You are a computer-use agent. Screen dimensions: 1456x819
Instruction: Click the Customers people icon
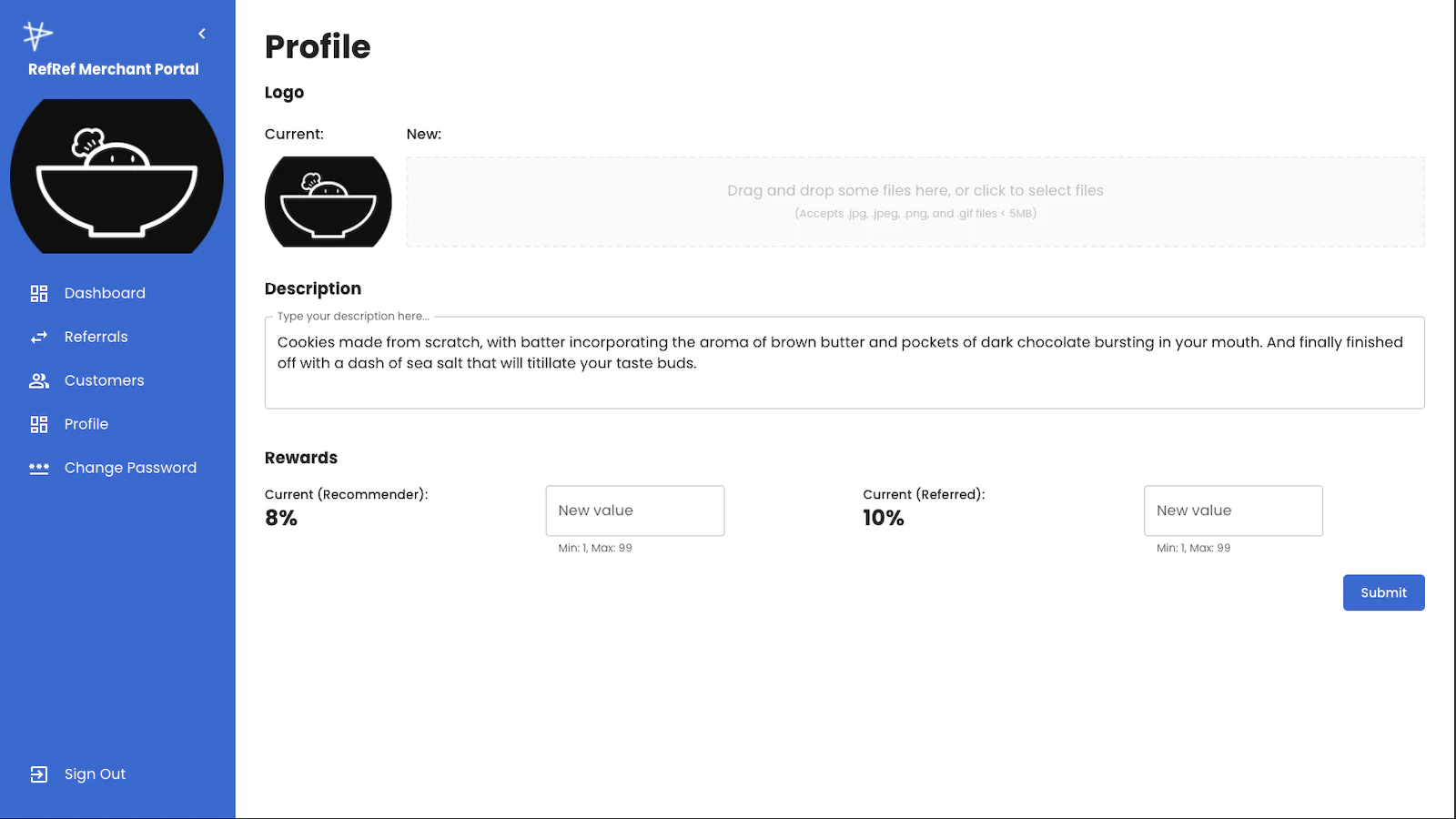click(x=39, y=380)
